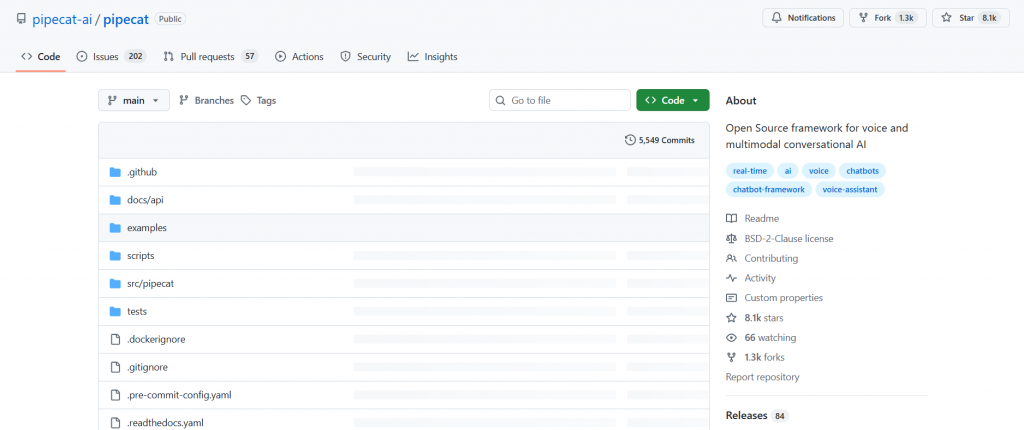View 66 watching list
This screenshot has width=1024, height=430.
tap(770, 338)
